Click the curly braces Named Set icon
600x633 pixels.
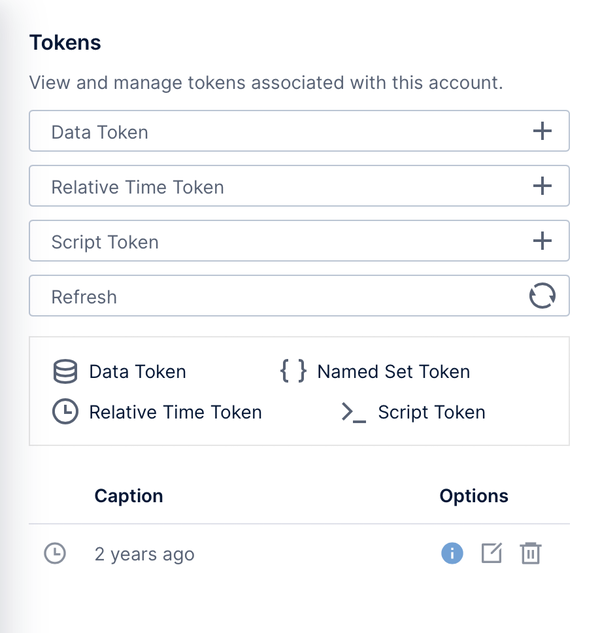click(293, 371)
